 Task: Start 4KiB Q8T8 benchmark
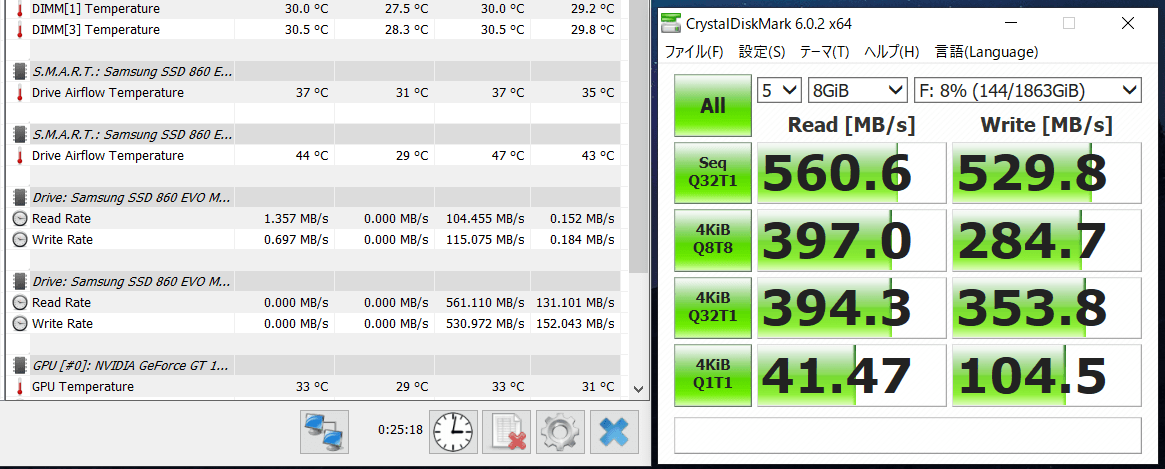tap(713, 240)
